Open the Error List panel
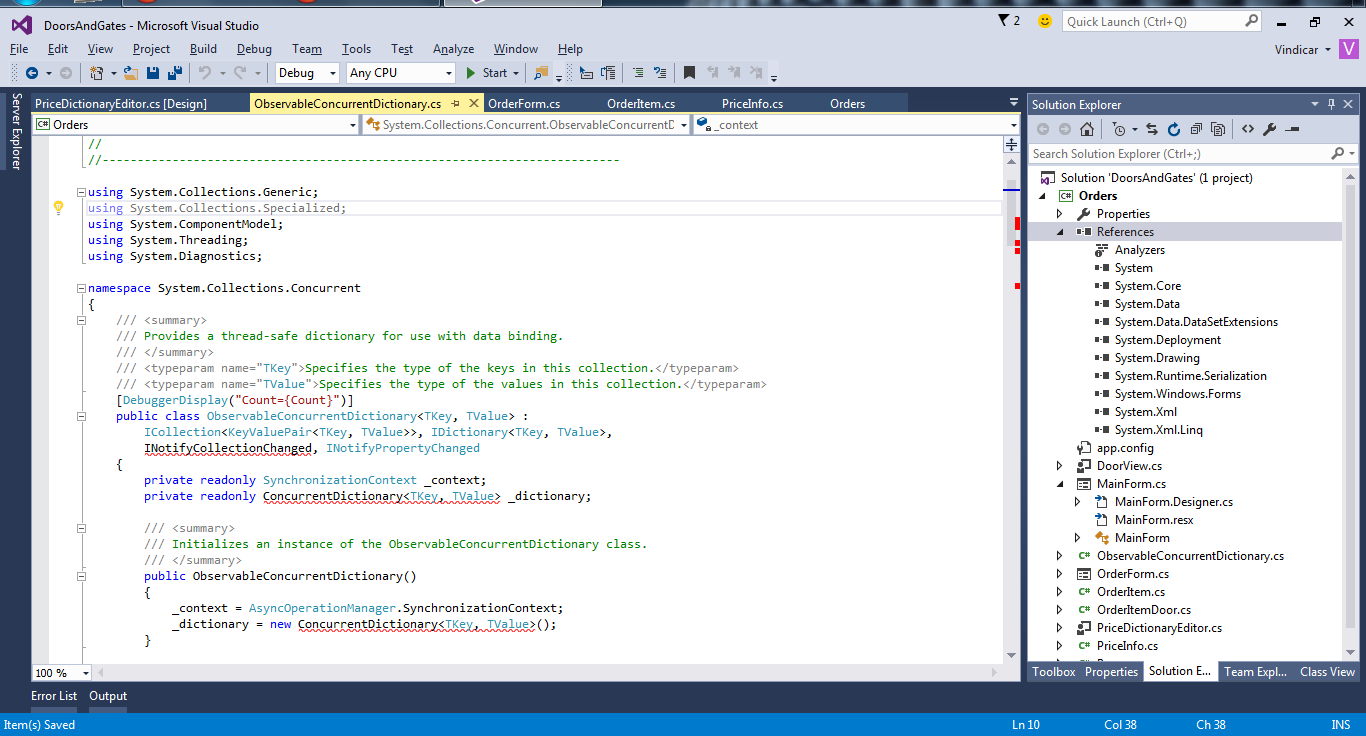 pos(54,696)
